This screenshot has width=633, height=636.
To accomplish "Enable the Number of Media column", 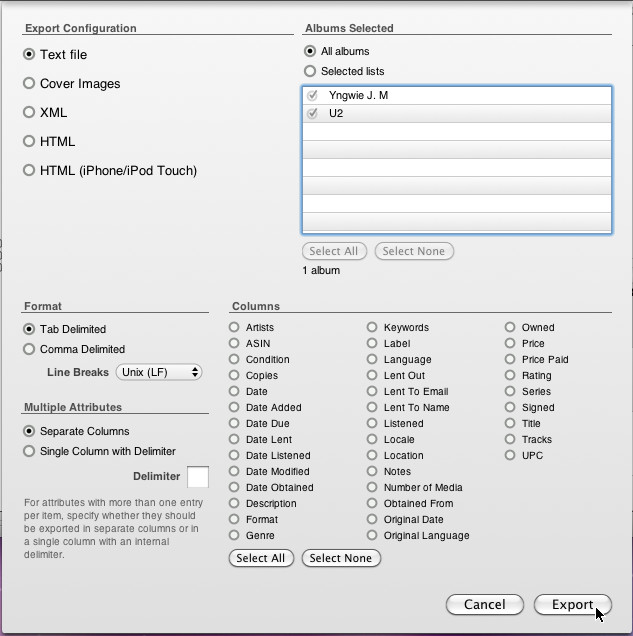I will (372, 487).
